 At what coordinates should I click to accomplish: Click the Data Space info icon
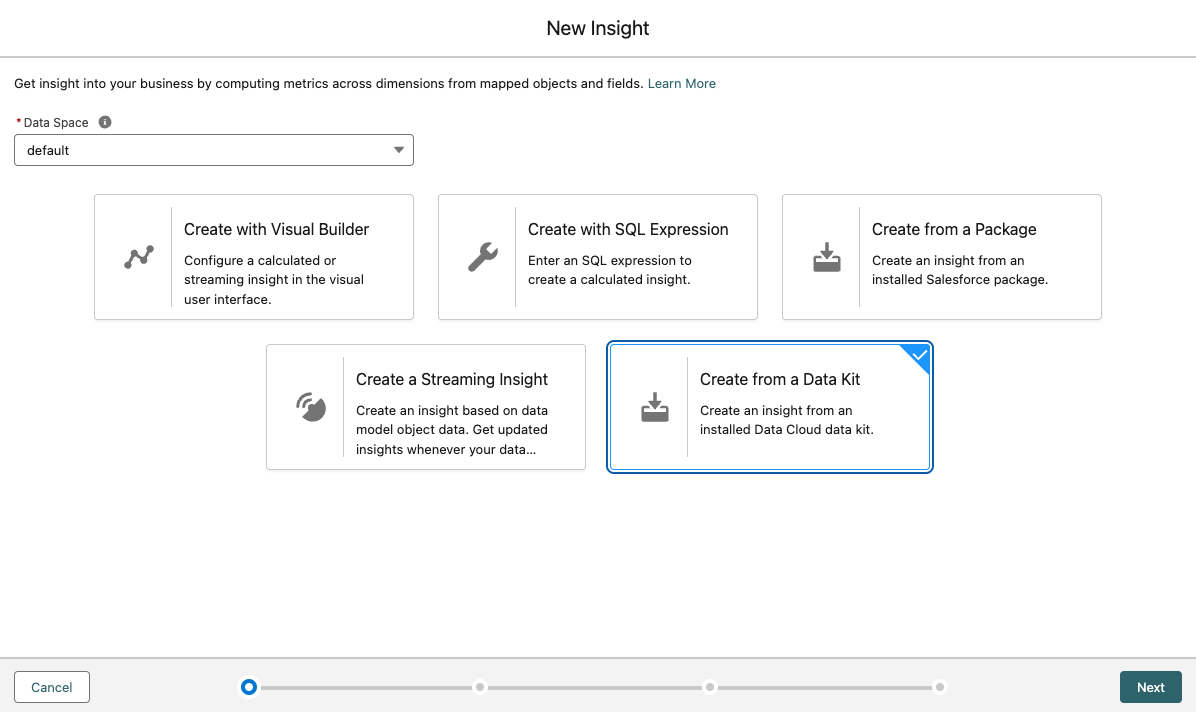[x=105, y=122]
